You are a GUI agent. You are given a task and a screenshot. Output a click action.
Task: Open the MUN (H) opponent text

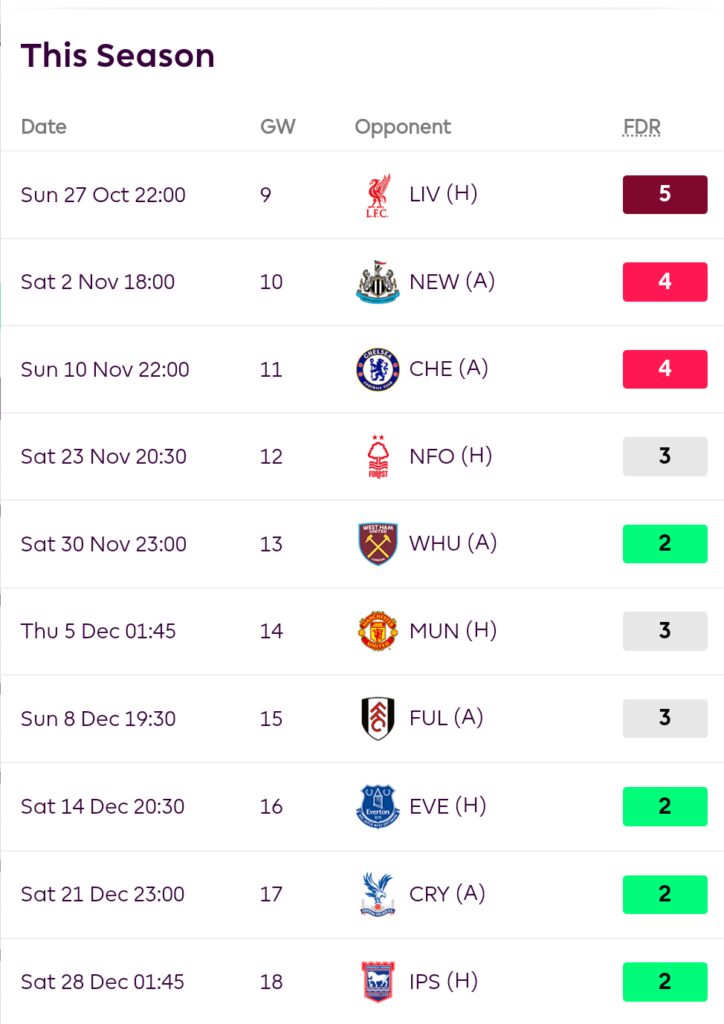click(x=453, y=631)
